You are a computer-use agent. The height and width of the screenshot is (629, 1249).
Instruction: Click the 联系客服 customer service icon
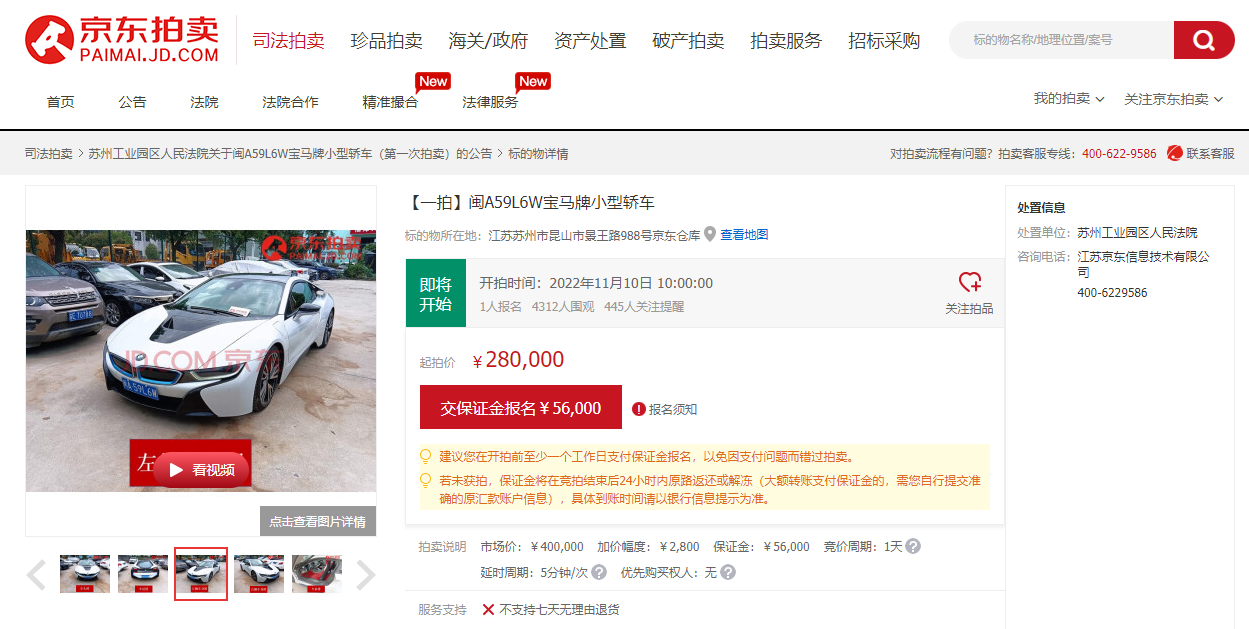pos(1175,153)
